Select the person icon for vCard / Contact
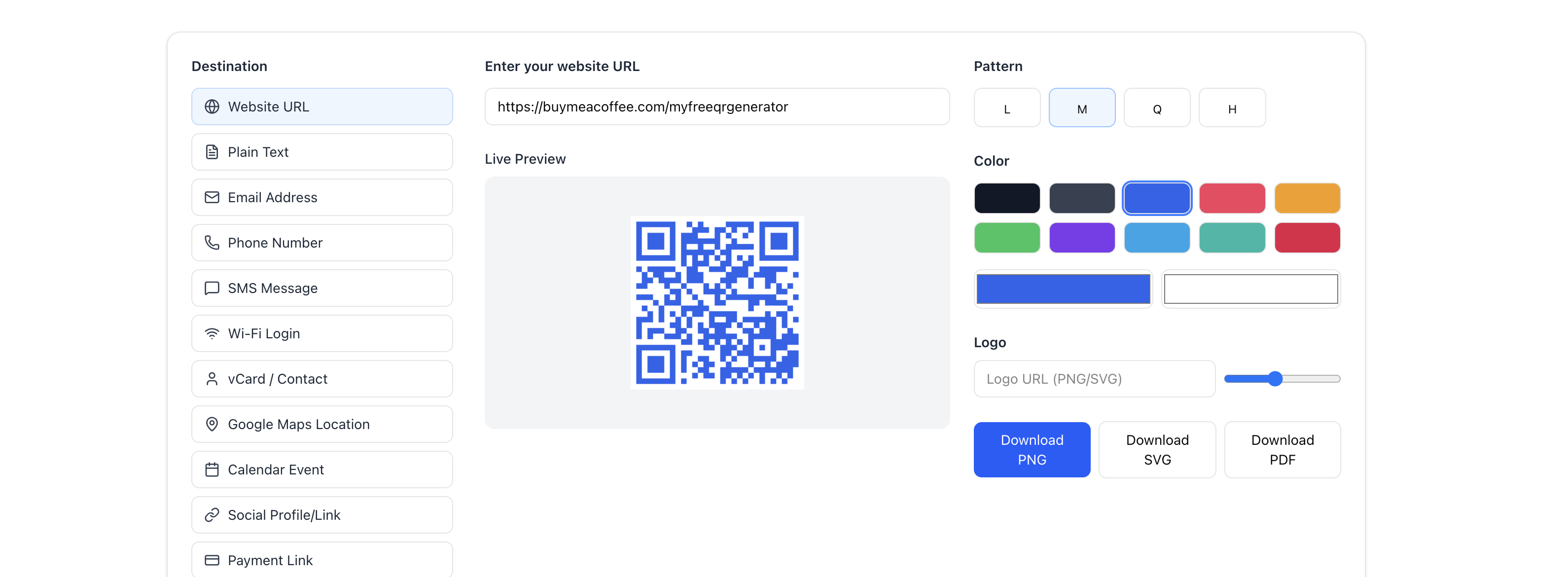The width and height of the screenshot is (1568, 577). [x=211, y=379]
